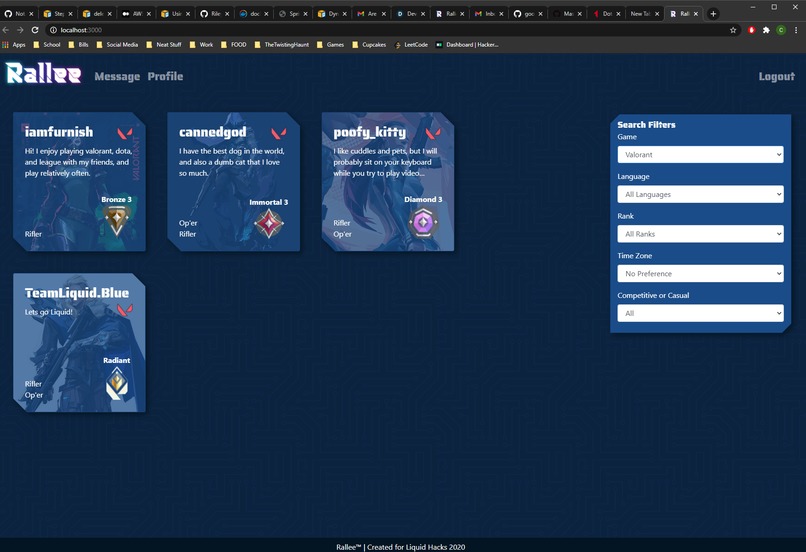The height and width of the screenshot is (552, 806).
Task: Click the Bronze 3 rank badge
Action: click(117, 220)
